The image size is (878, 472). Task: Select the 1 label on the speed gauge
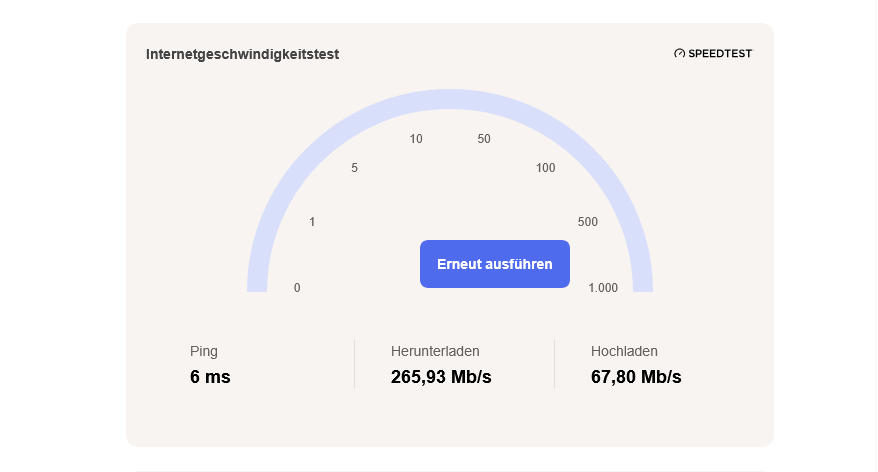click(312, 222)
